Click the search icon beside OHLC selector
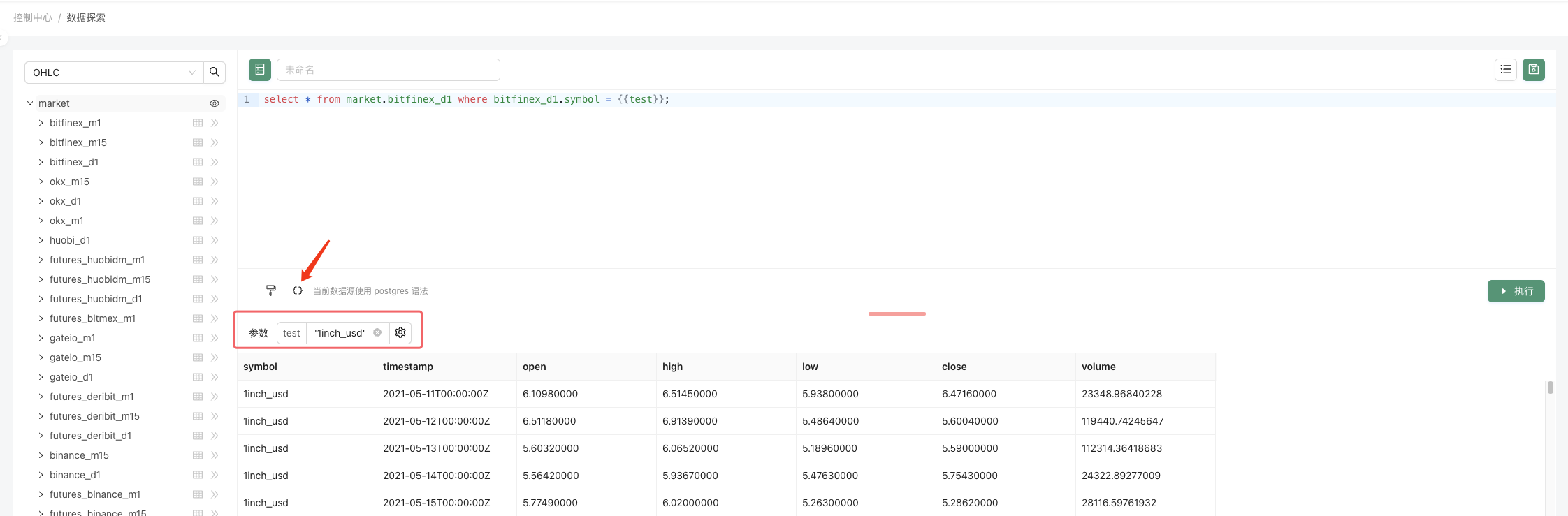Viewport: 1568px width, 516px height. tap(215, 72)
